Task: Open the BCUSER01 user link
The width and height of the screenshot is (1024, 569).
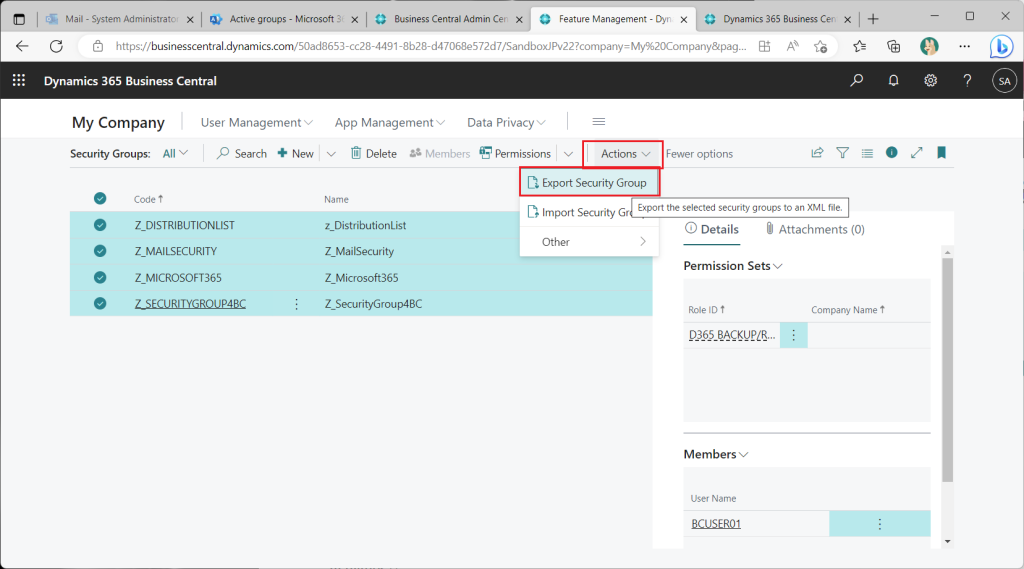Action: (x=716, y=524)
